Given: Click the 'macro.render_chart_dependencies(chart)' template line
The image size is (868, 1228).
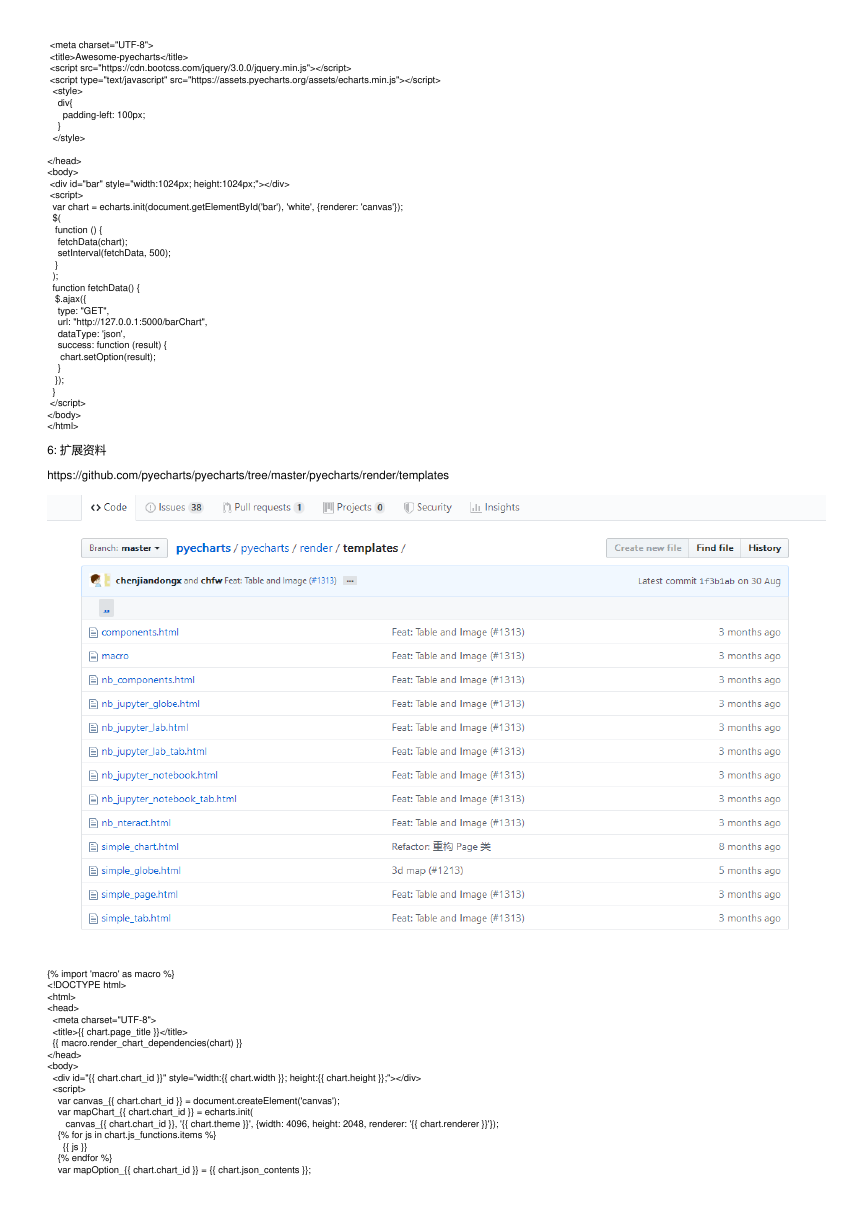Looking at the screenshot, I should pos(147,1043).
